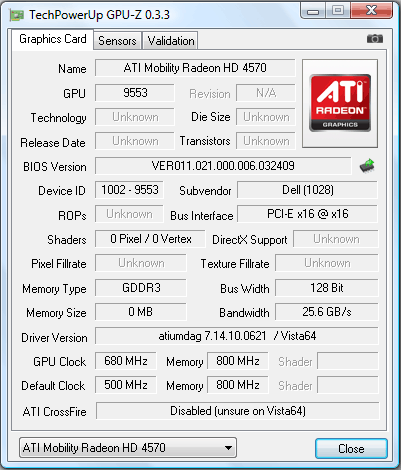Screen dimensions: 401x470
Task: Click the empty Shader field in Default Clock row
Action: click(348, 385)
